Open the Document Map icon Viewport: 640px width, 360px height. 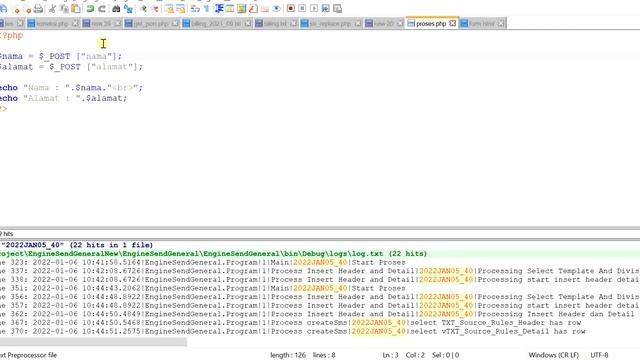tap(242, 9)
